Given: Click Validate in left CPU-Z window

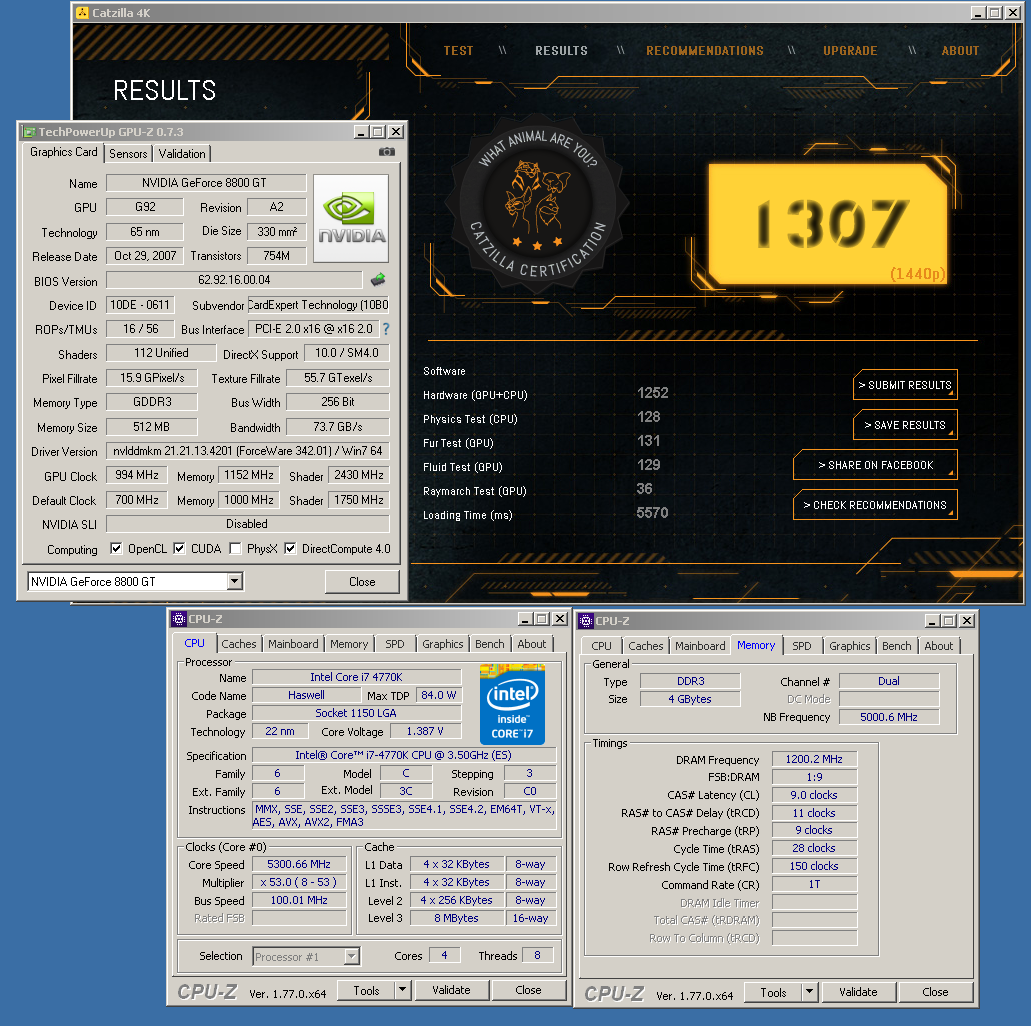Looking at the screenshot, I should click(x=451, y=990).
